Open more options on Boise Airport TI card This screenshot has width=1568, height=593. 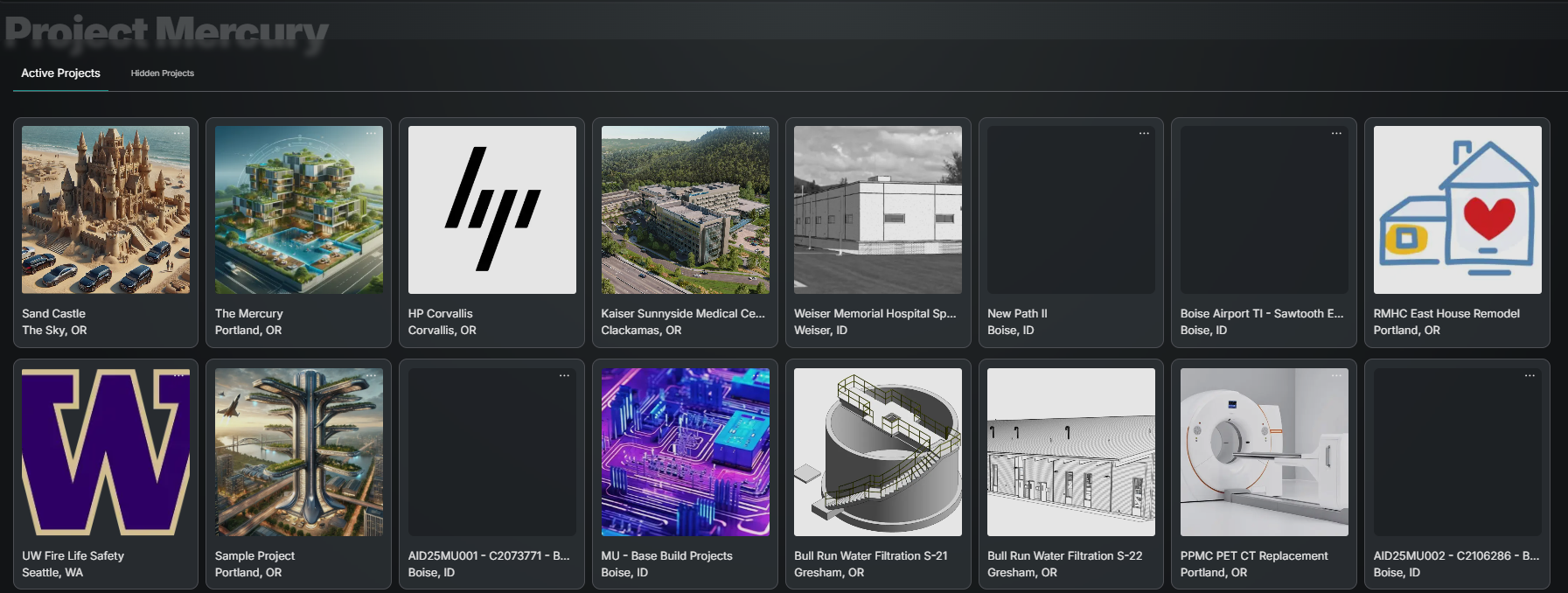[1336, 134]
